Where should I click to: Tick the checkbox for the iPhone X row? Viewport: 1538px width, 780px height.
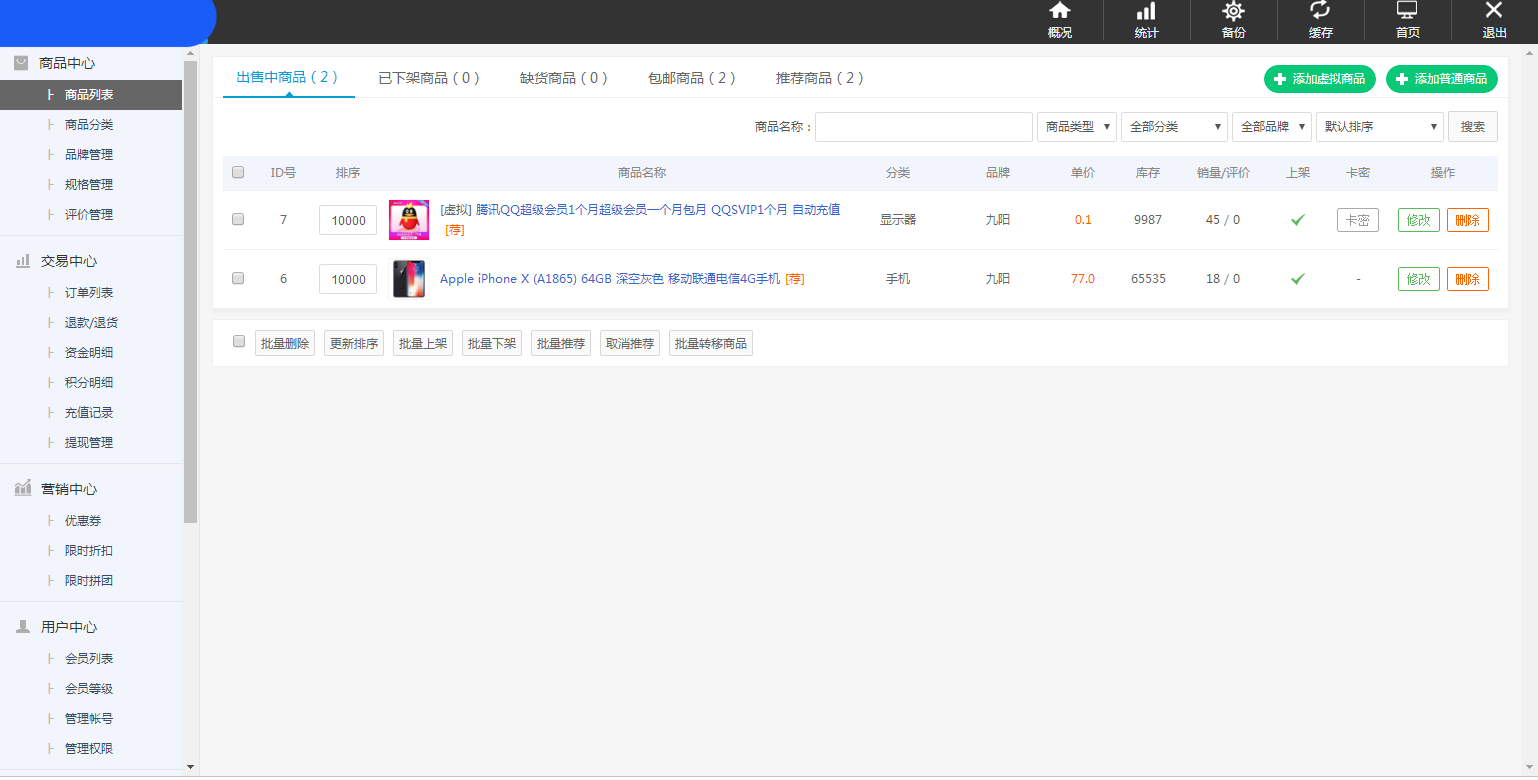point(237,279)
